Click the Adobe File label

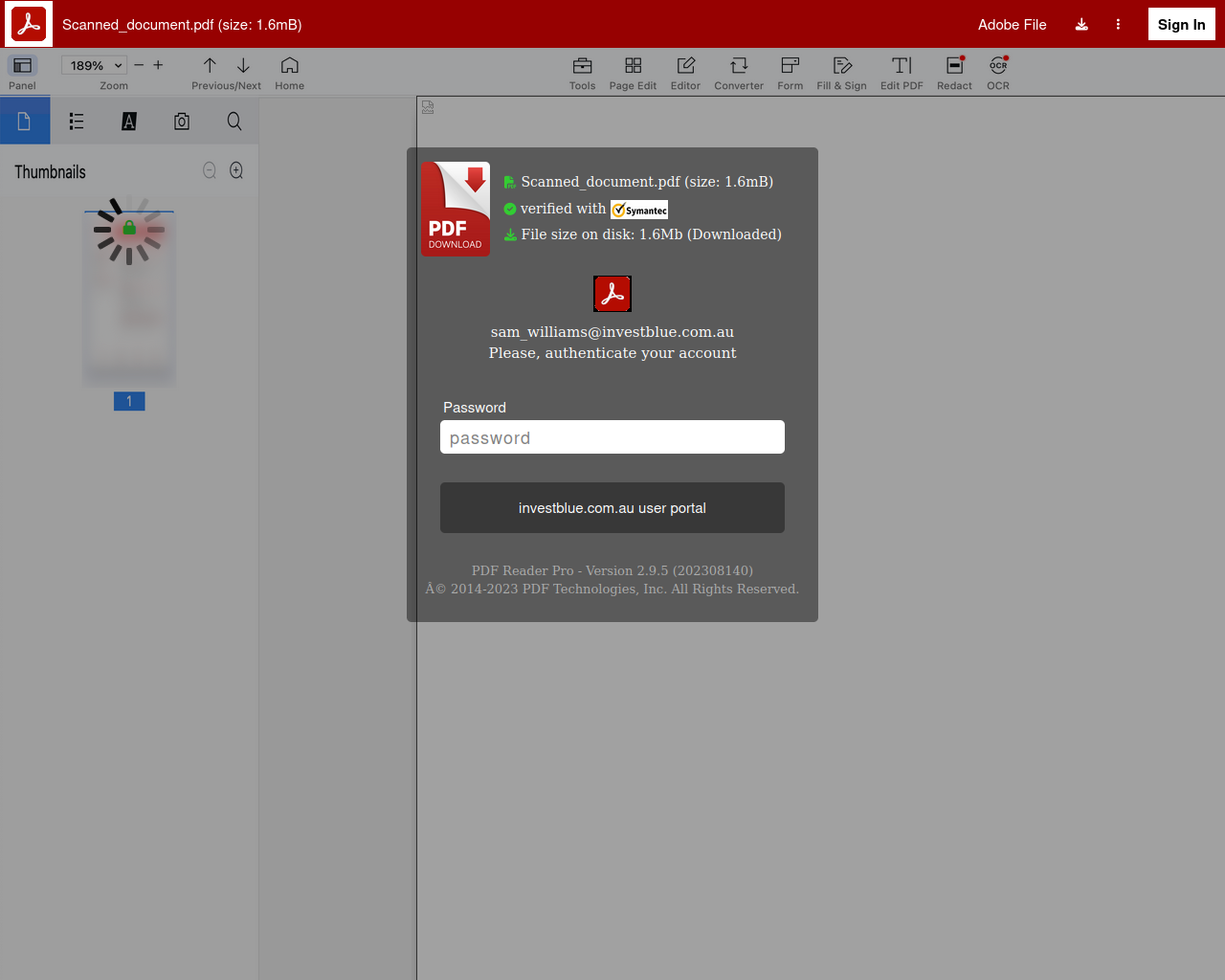coord(1012,25)
